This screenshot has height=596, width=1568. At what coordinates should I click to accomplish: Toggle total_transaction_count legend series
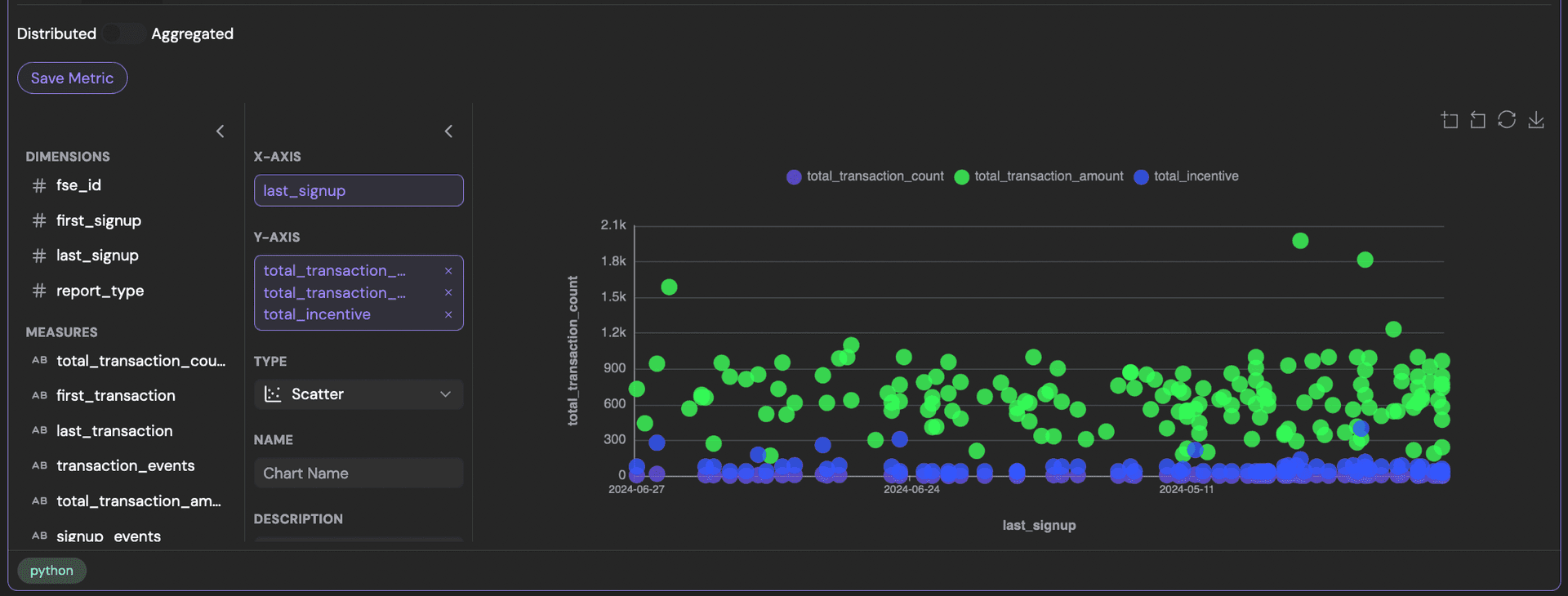click(865, 176)
